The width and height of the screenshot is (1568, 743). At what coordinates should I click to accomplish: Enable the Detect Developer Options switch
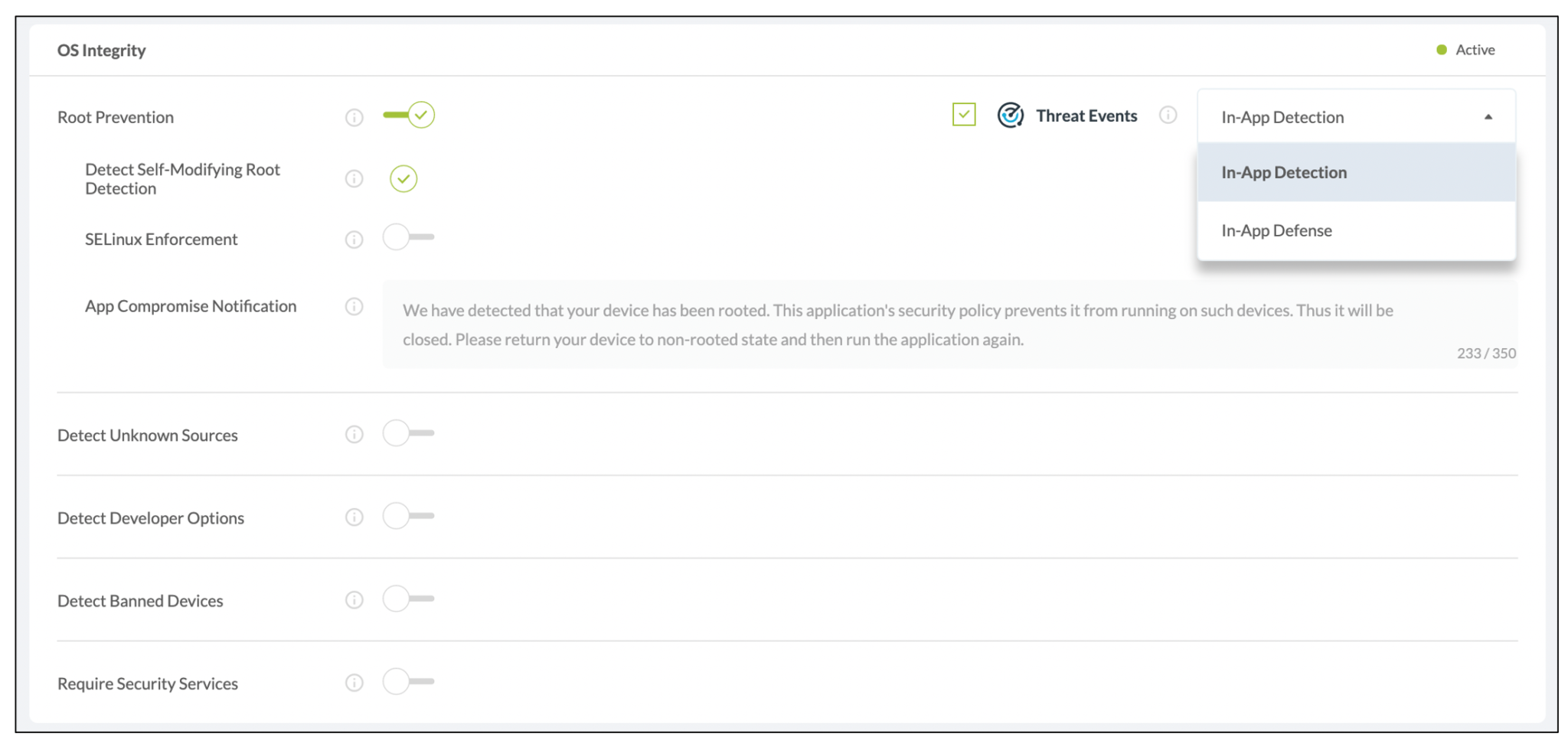(x=408, y=516)
